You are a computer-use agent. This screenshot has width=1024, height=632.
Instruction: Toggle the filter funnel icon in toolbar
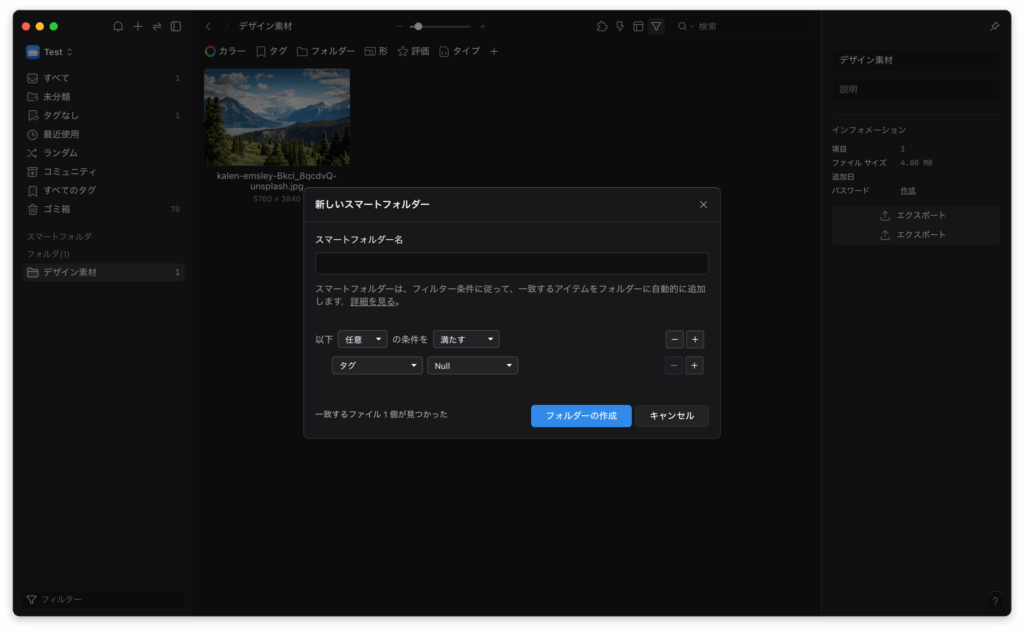[656, 26]
